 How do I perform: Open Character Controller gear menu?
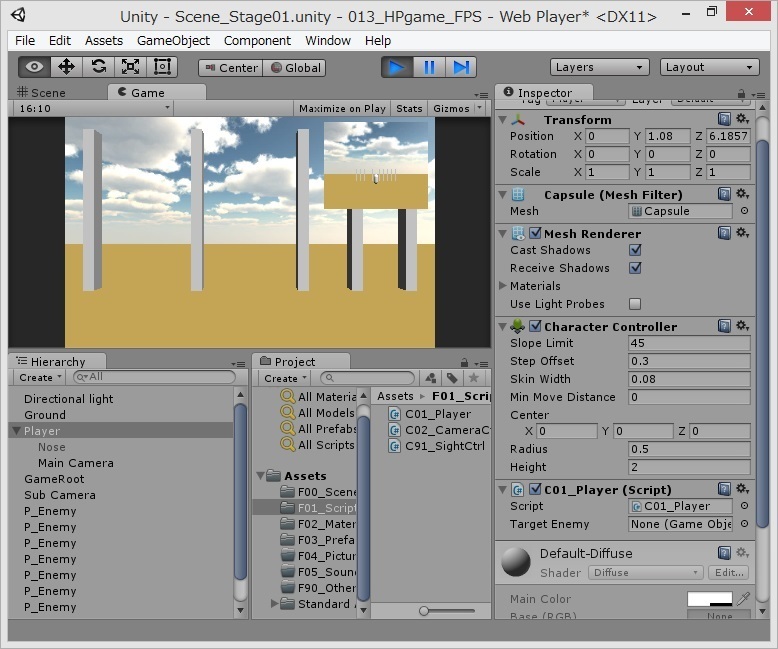tap(742, 325)
